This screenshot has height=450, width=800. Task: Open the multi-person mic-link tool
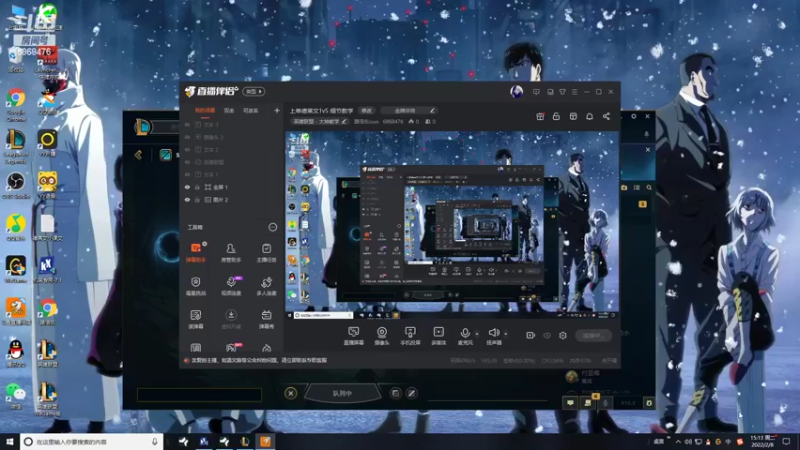(x=266, y=286)
